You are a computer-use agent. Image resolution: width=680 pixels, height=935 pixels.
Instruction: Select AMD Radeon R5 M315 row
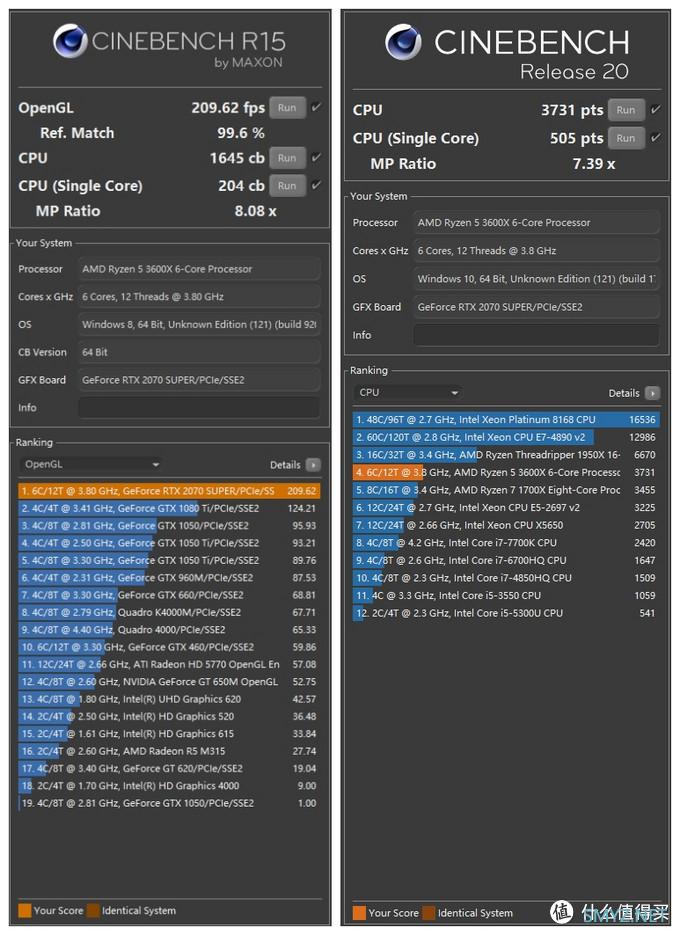point(169,751)
